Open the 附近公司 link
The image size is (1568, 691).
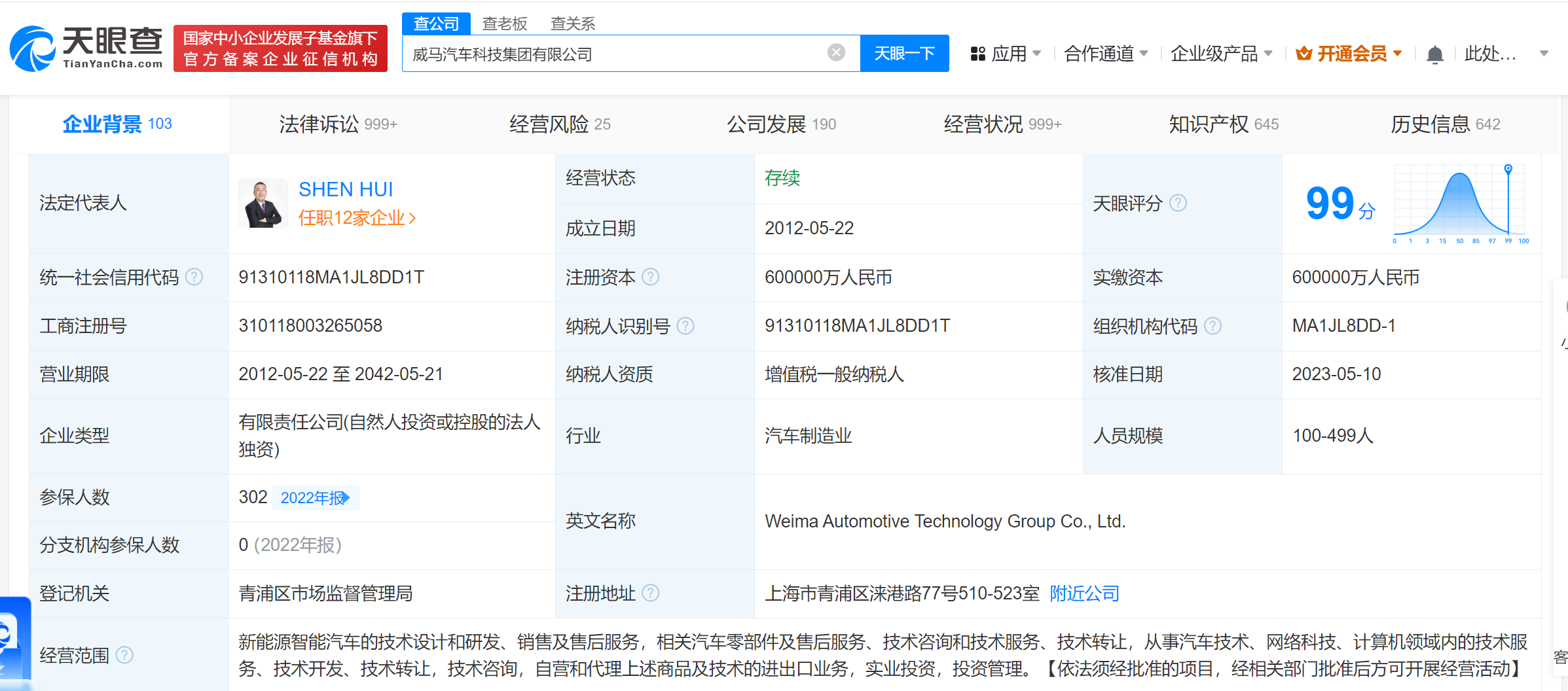(1084, 594)
